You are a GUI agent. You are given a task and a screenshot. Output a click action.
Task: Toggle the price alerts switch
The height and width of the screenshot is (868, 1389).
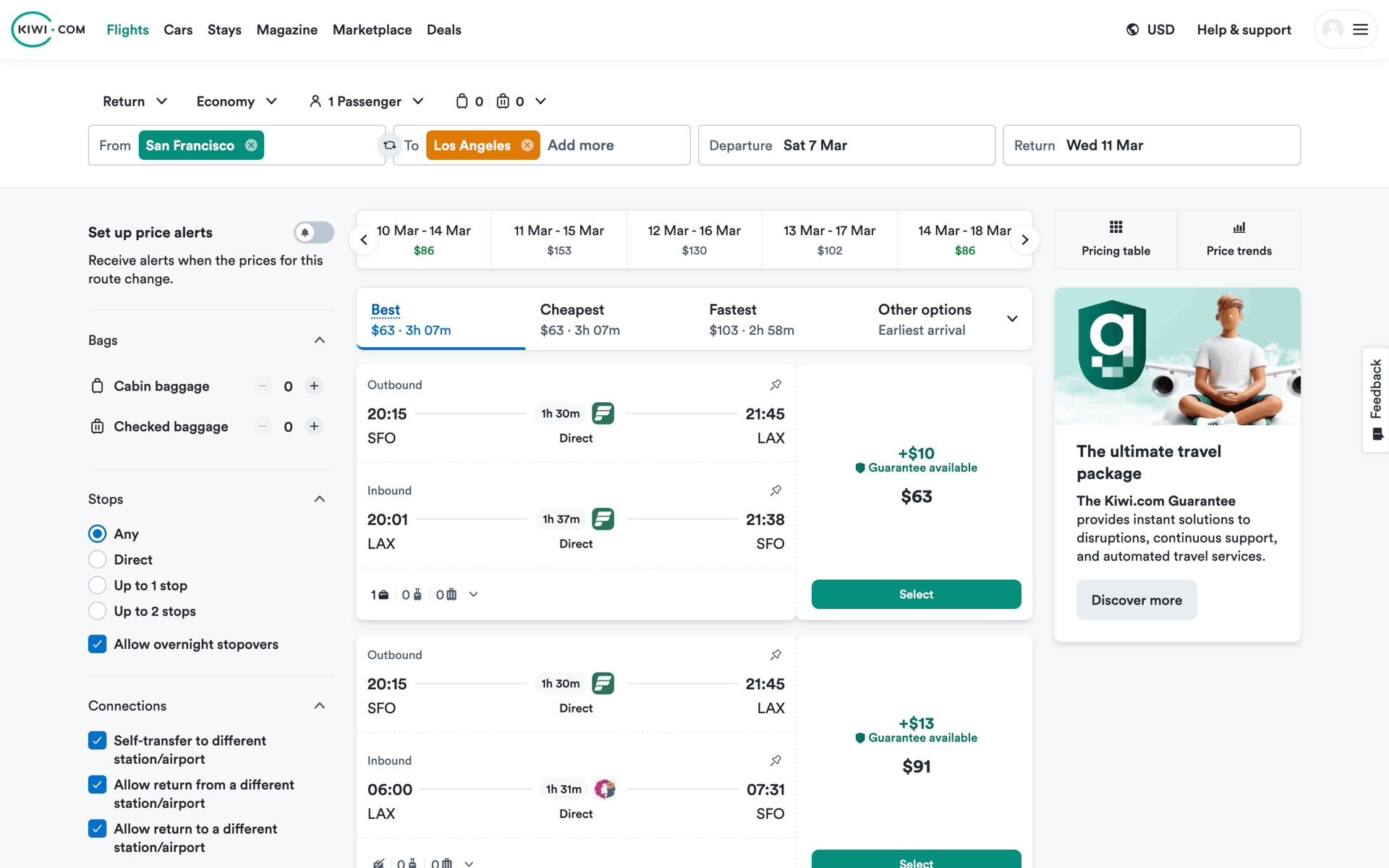click(x=314, y=232)
